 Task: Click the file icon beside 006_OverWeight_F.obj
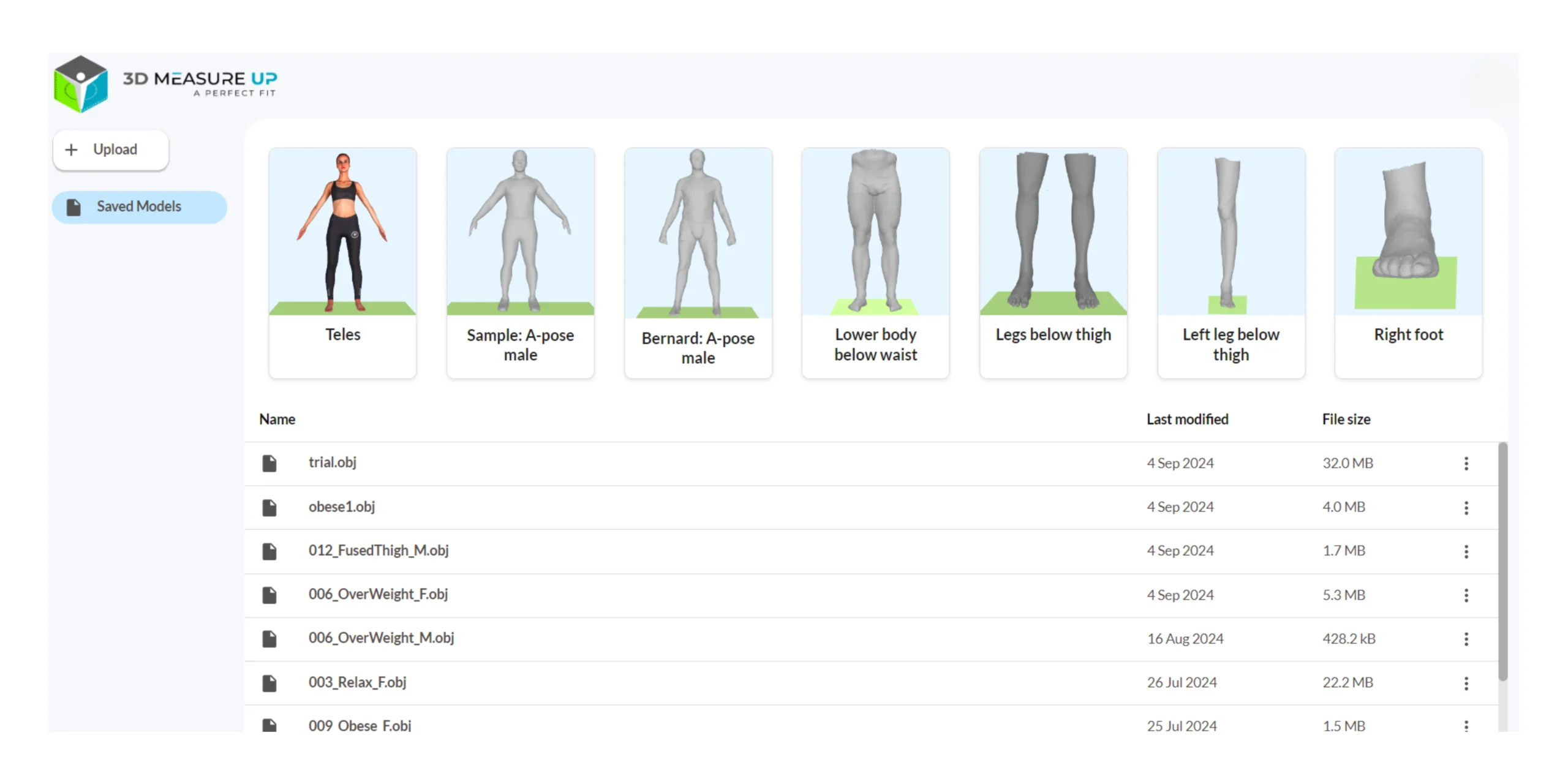coord(269,595)
